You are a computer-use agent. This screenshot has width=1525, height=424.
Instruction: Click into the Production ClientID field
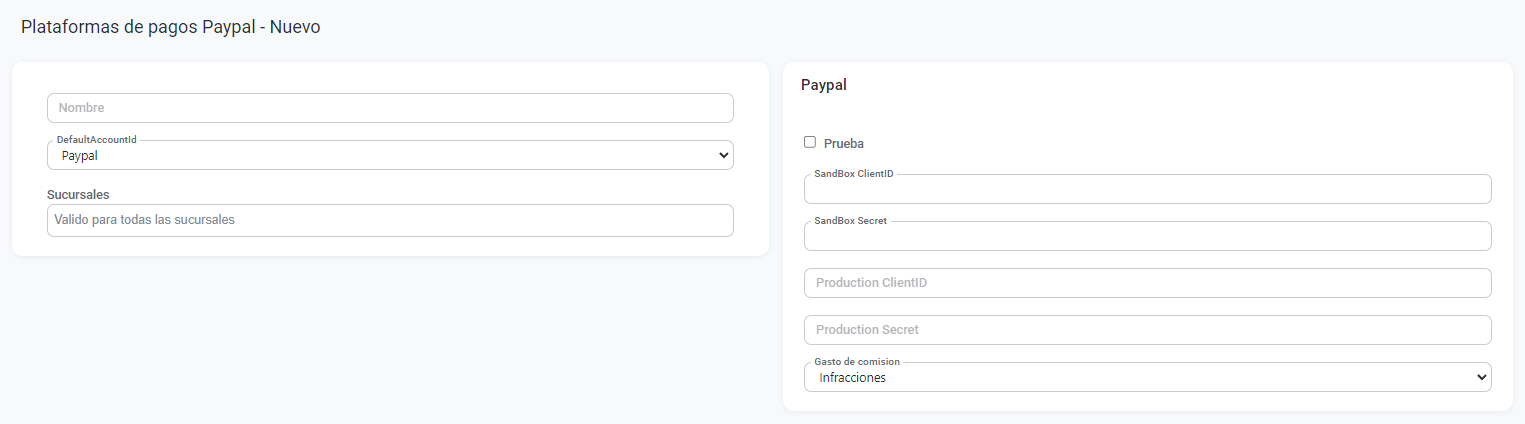click(x=1147, y=283)
